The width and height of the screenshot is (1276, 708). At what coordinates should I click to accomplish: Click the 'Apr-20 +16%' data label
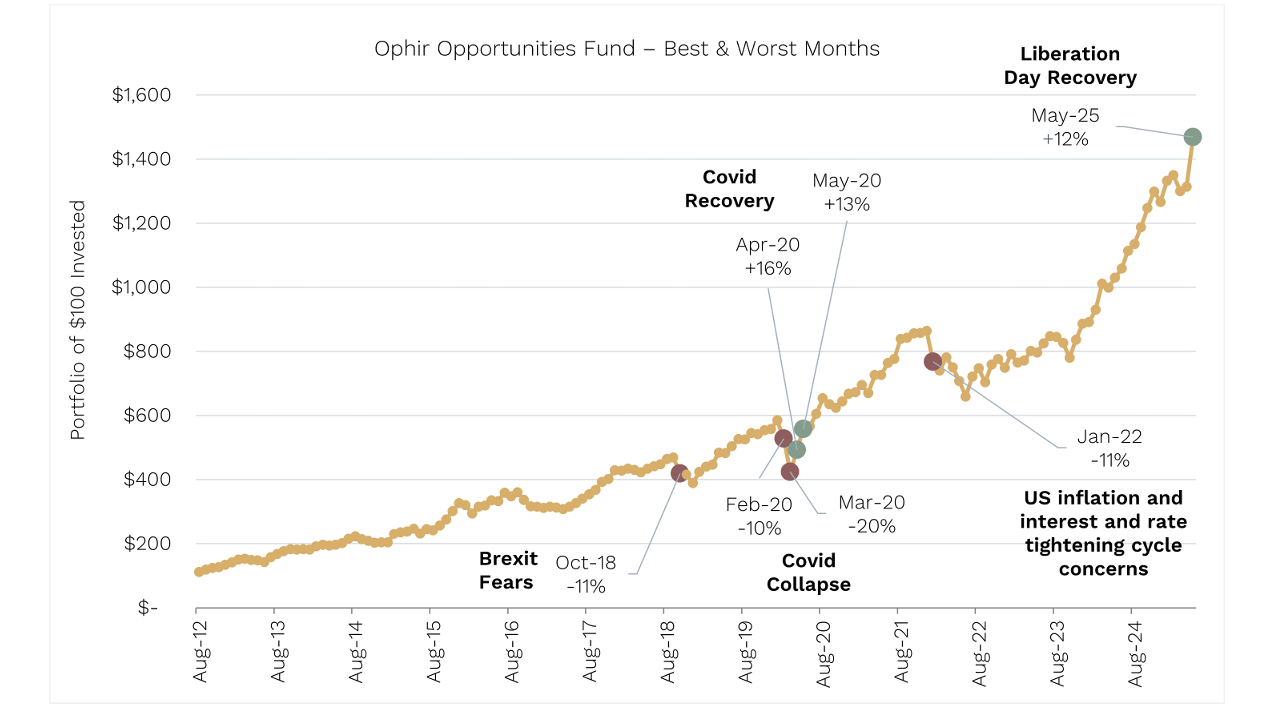767,256
